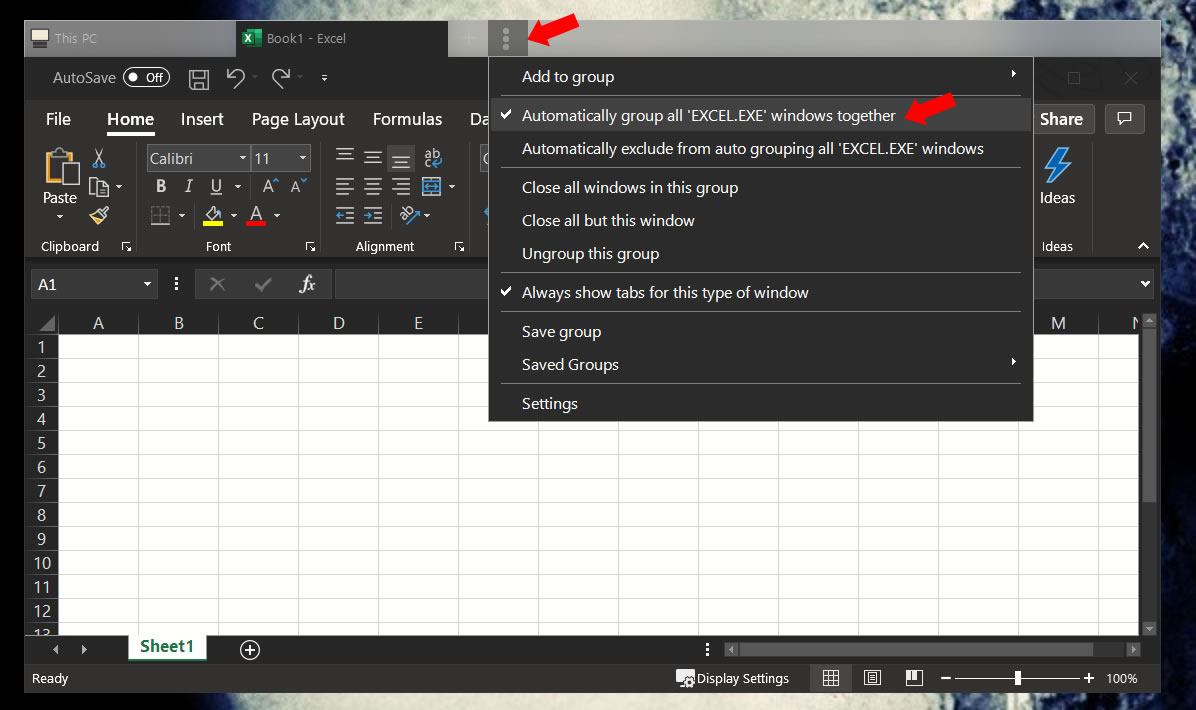
Task: Click the three-dot group menu button on tab bar
Action: (506, 38)
